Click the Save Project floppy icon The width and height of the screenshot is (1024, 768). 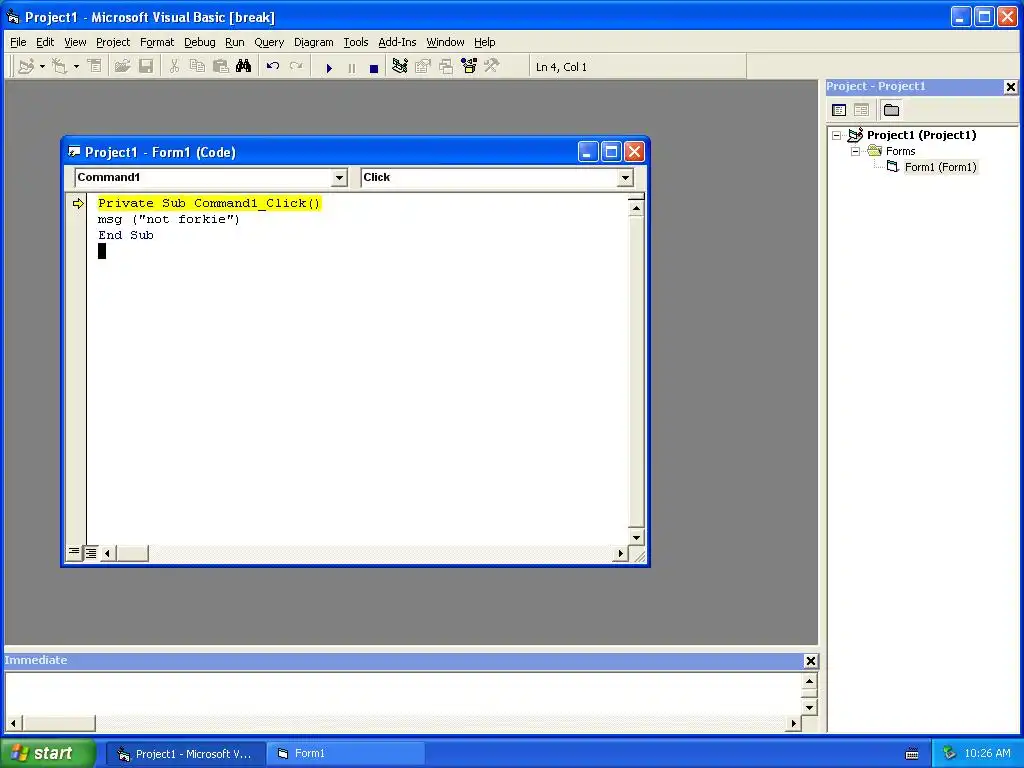146,67
